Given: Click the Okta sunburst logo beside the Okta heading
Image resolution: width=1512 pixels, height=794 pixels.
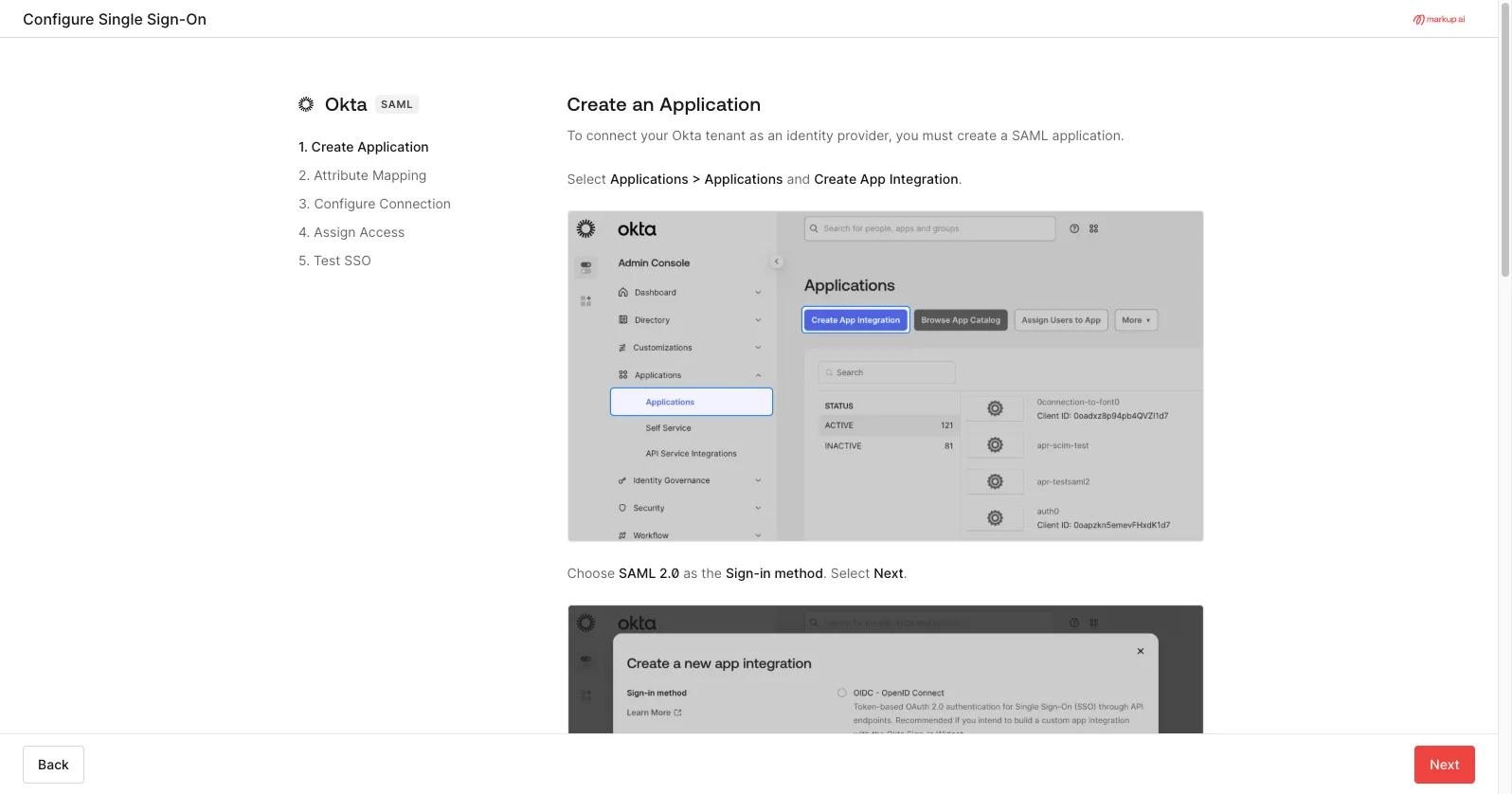Looking at the screenshot, I should 306,104.
